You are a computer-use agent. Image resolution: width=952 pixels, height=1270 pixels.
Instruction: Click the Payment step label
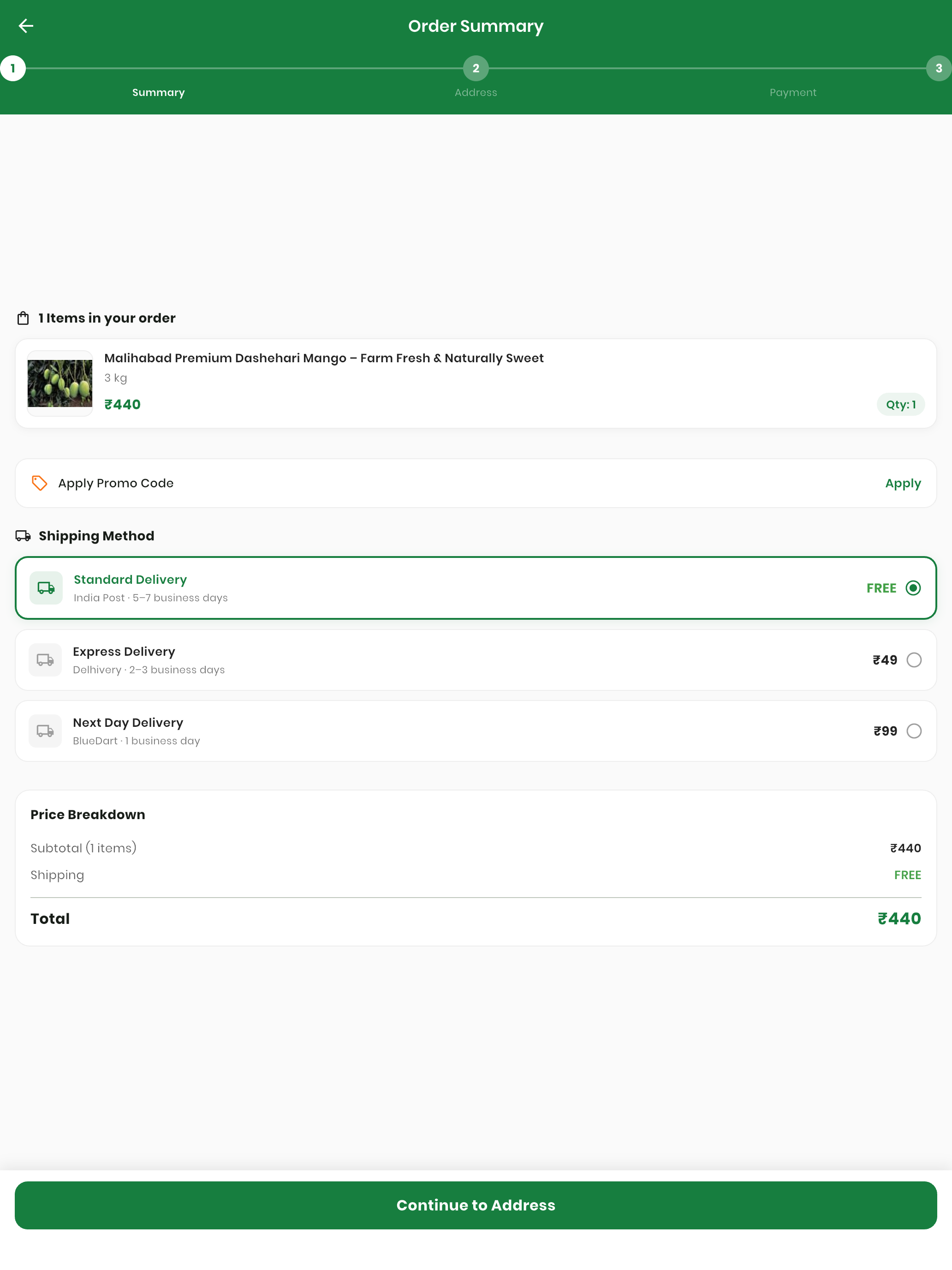793,92
